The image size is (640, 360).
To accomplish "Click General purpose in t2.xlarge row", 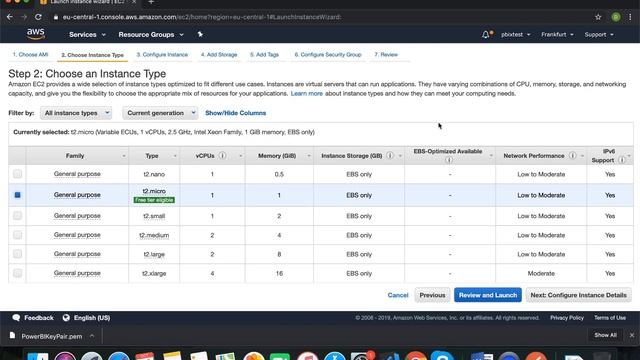I will (77, 273).
